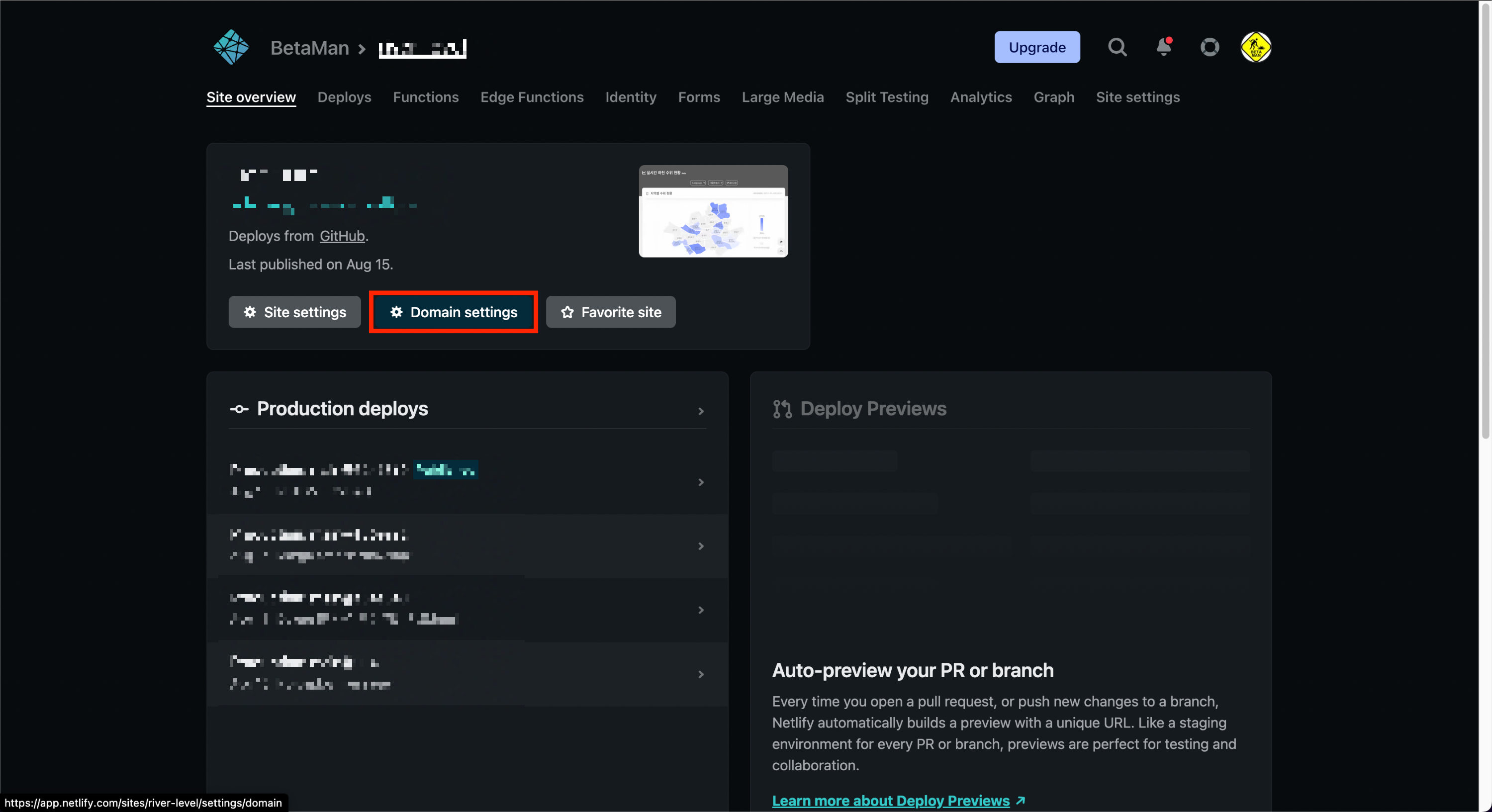Open BetaMan user avatar menu
This screenshot has height=812, width=1492.
click(x=1255, y=47)
